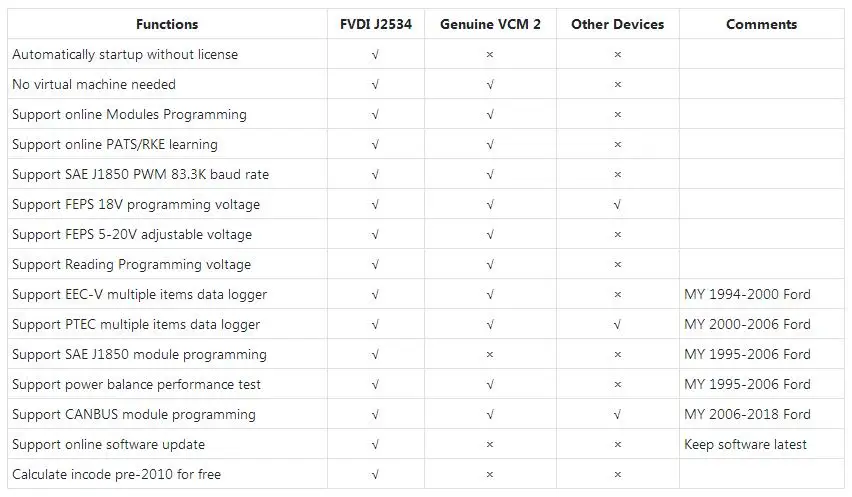The width and height of the screenshot is (852, 497).
Task: Click Genuine VCM 2 cross for Automatically startup row
Action: click(490, 54)
